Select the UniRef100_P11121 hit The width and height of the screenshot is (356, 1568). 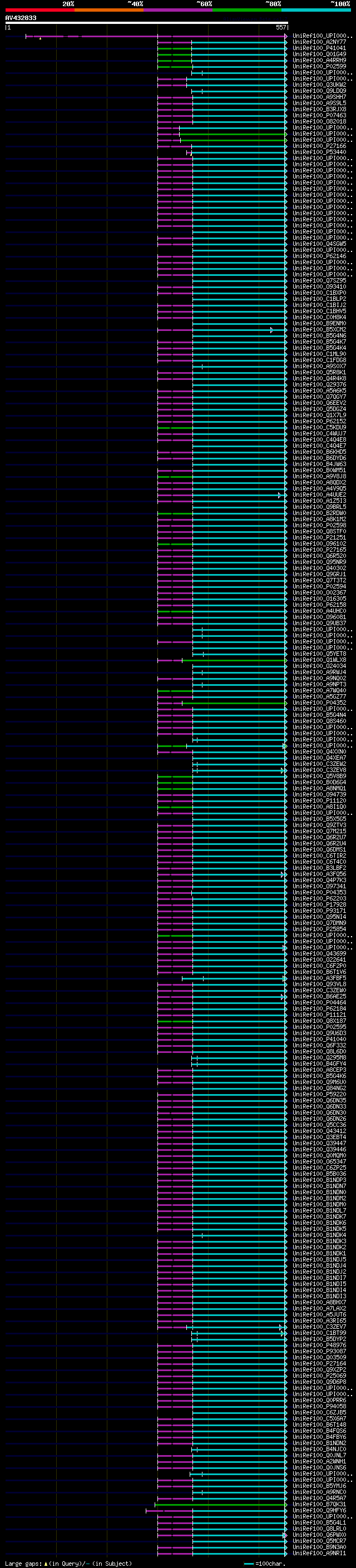click(x=319, y=1015)
